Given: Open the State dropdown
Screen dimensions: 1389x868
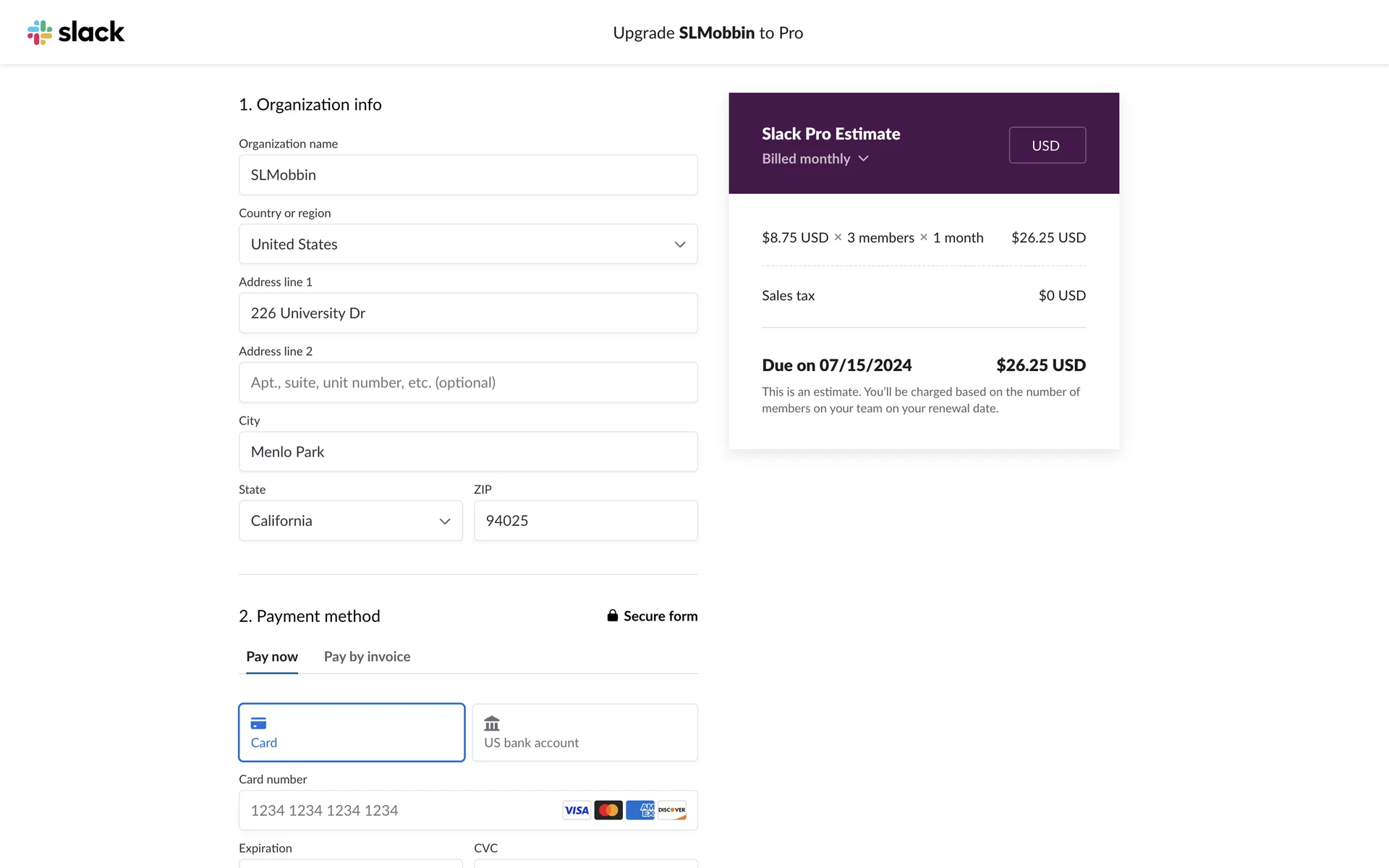Looking at the screenshot, I should (350, 521).
